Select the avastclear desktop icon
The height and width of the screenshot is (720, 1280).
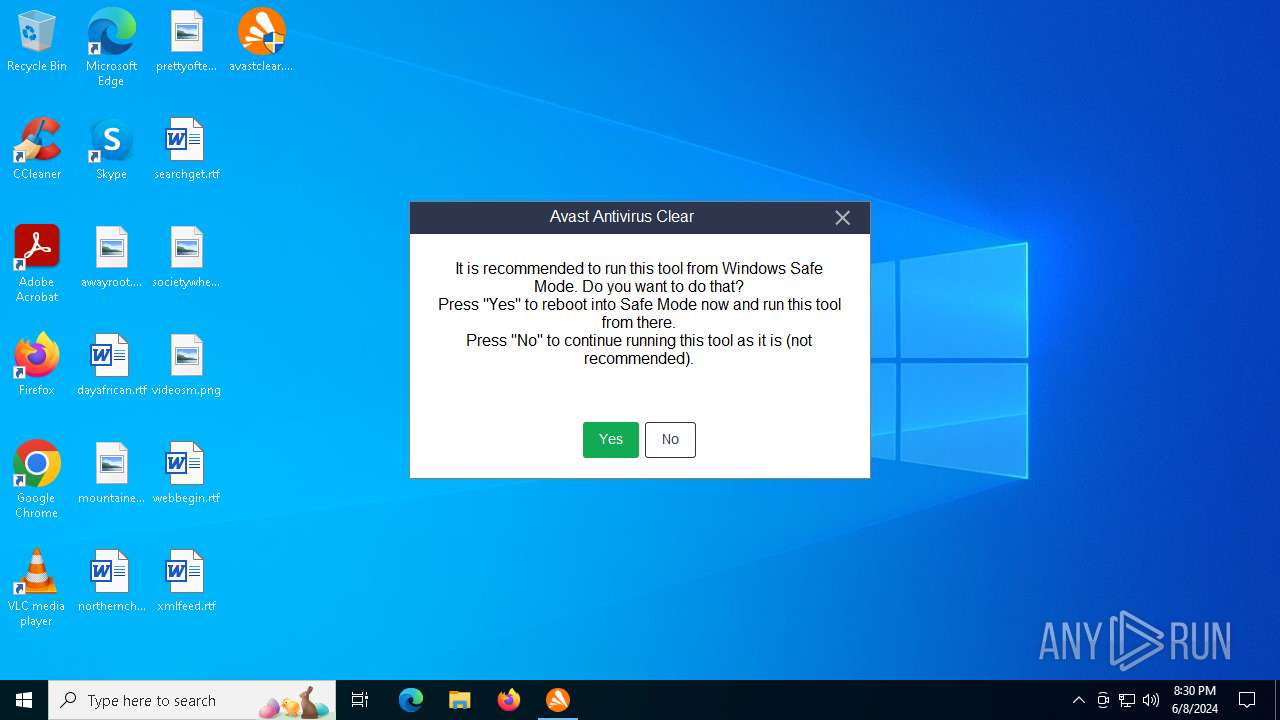coord(261,41)
